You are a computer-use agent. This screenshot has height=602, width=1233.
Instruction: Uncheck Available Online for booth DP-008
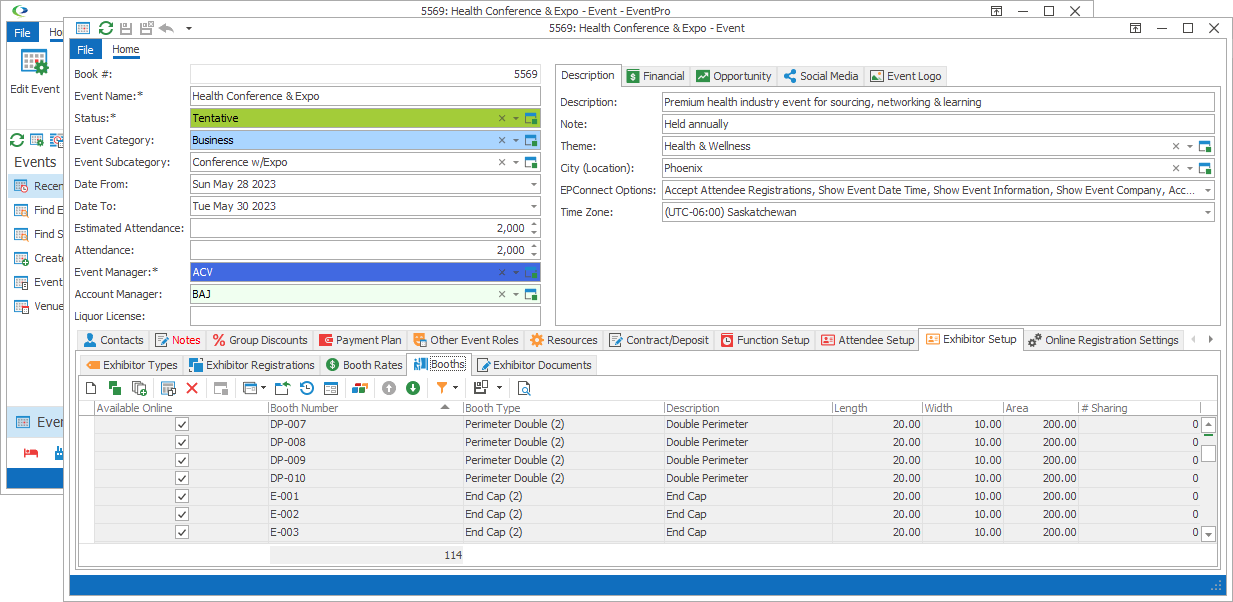click(182, 442)
